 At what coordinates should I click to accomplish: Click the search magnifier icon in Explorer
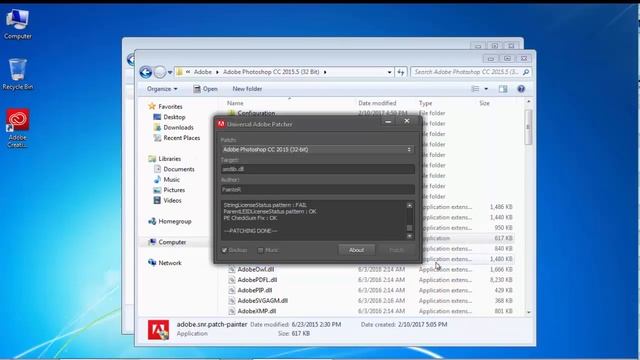526,72
